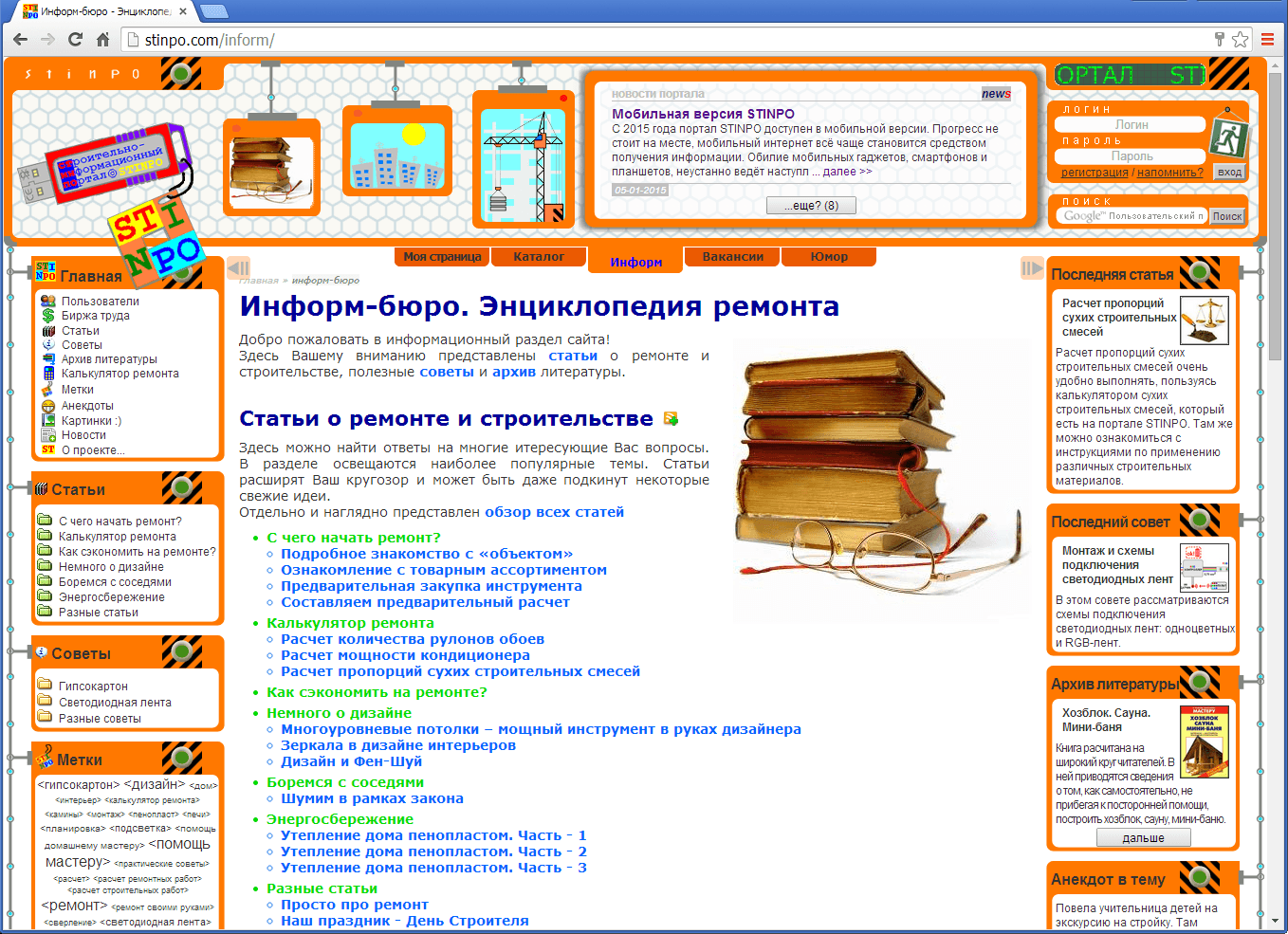Click the green exit door login icon
This screenshot has height=934, width=1288.
pos(1228,137)
